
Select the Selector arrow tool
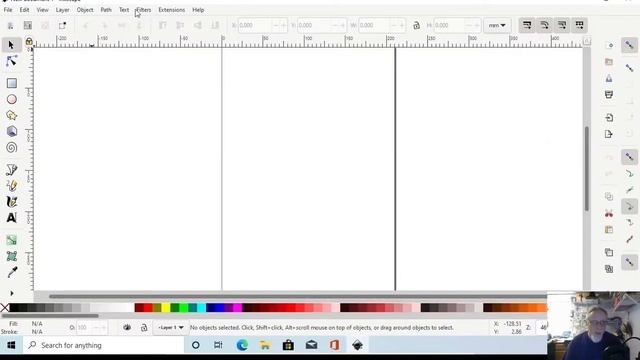click(11, 45)
